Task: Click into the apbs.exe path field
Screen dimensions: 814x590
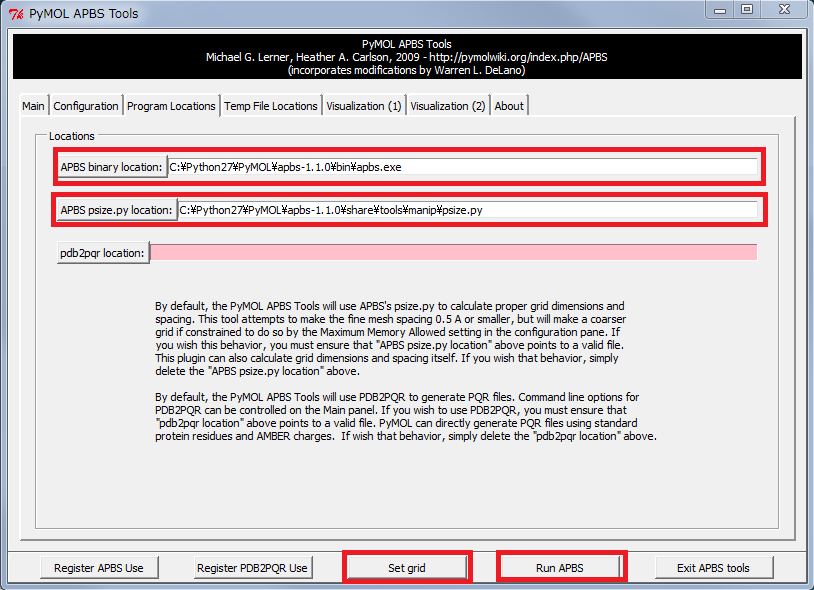Action: click(462, 167)
